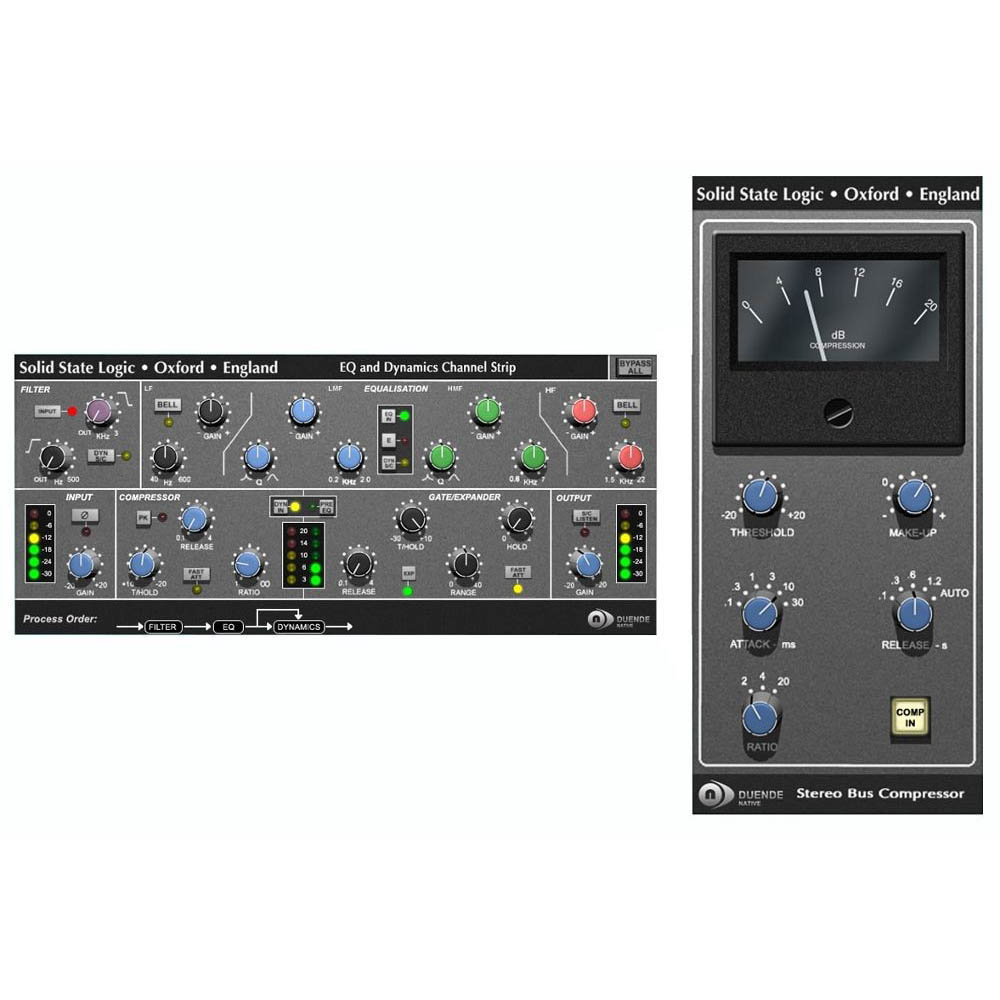Click the Compressor RATIO knob
The height and width of the screenshot is (1000, 1000).
click(247, 564)
